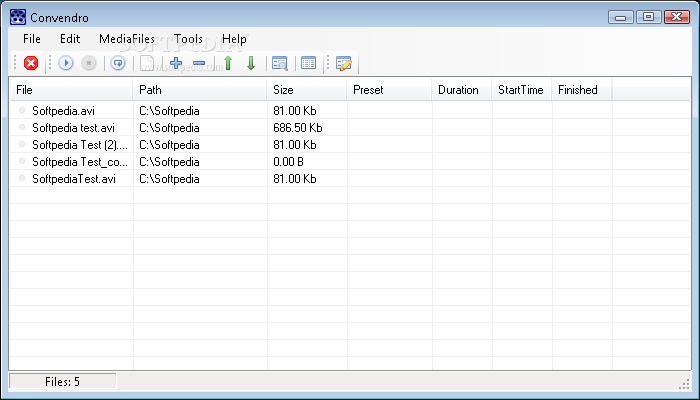Screen dimensions: 700x400
Task: Click the Preset column header
Action: (x=389, y=90)
